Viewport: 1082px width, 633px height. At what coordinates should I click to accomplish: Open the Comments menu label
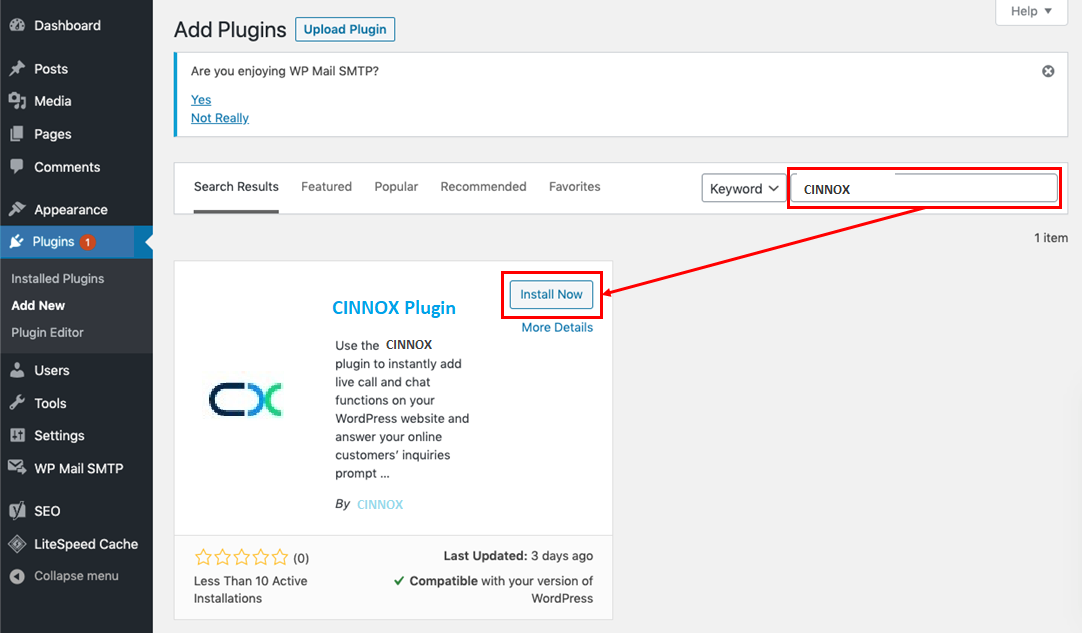pyautogui.click(x=68, y=167)
